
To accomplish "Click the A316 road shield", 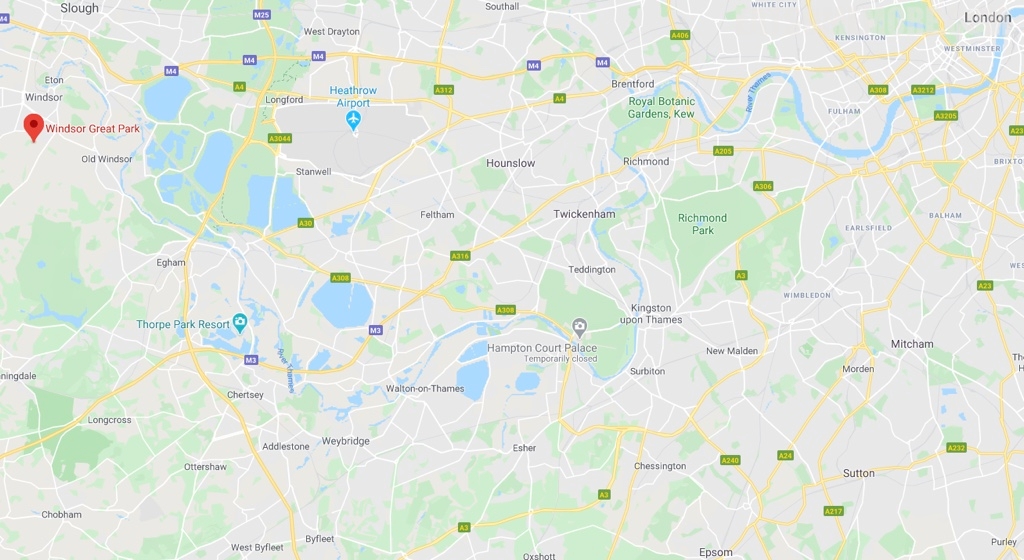I will pyautogui.click(x=460, y=256).
